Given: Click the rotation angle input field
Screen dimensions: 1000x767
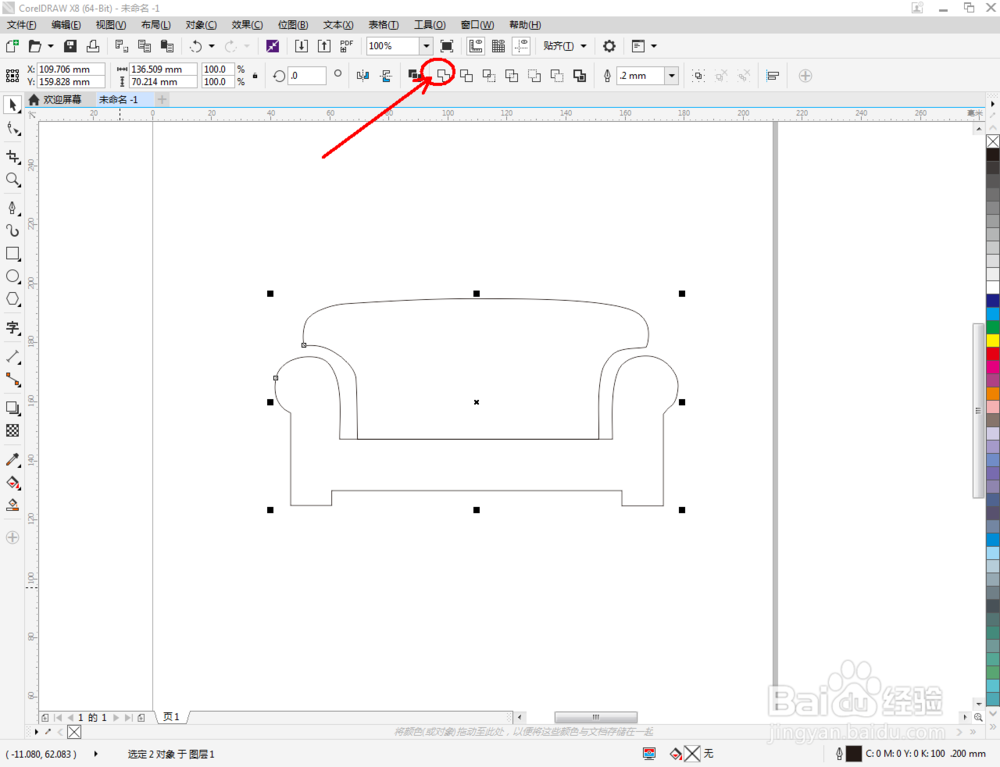Looking at the screenshot, I should pos(307,76).
